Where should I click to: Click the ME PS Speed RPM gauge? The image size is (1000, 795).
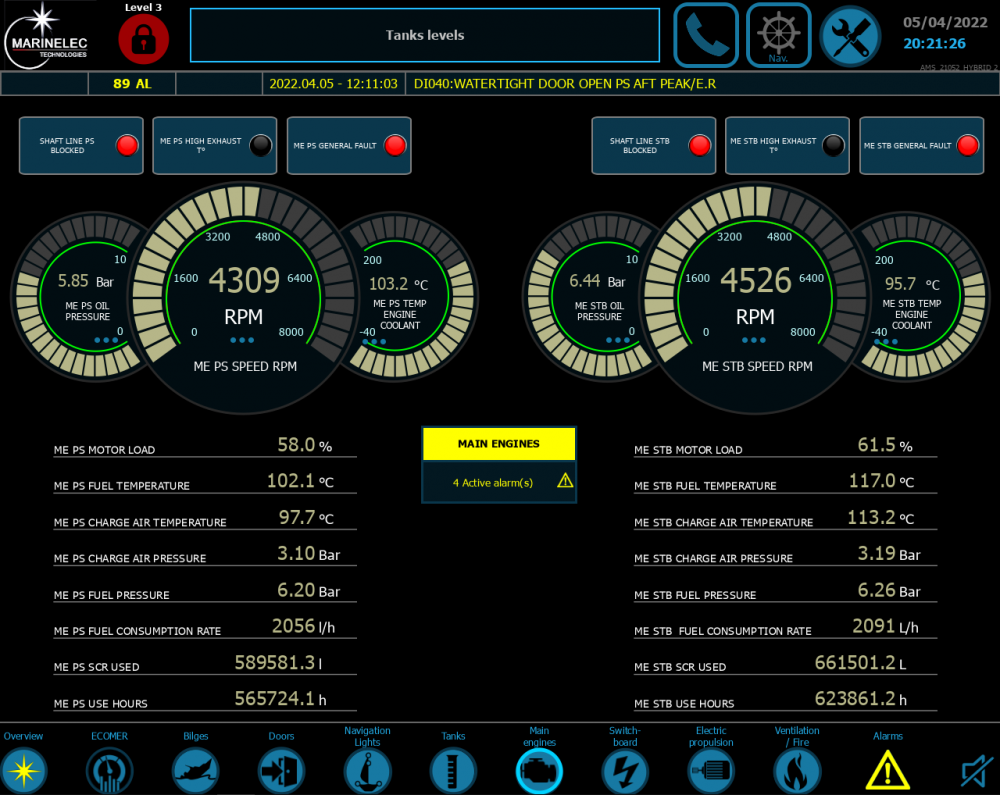245,290
